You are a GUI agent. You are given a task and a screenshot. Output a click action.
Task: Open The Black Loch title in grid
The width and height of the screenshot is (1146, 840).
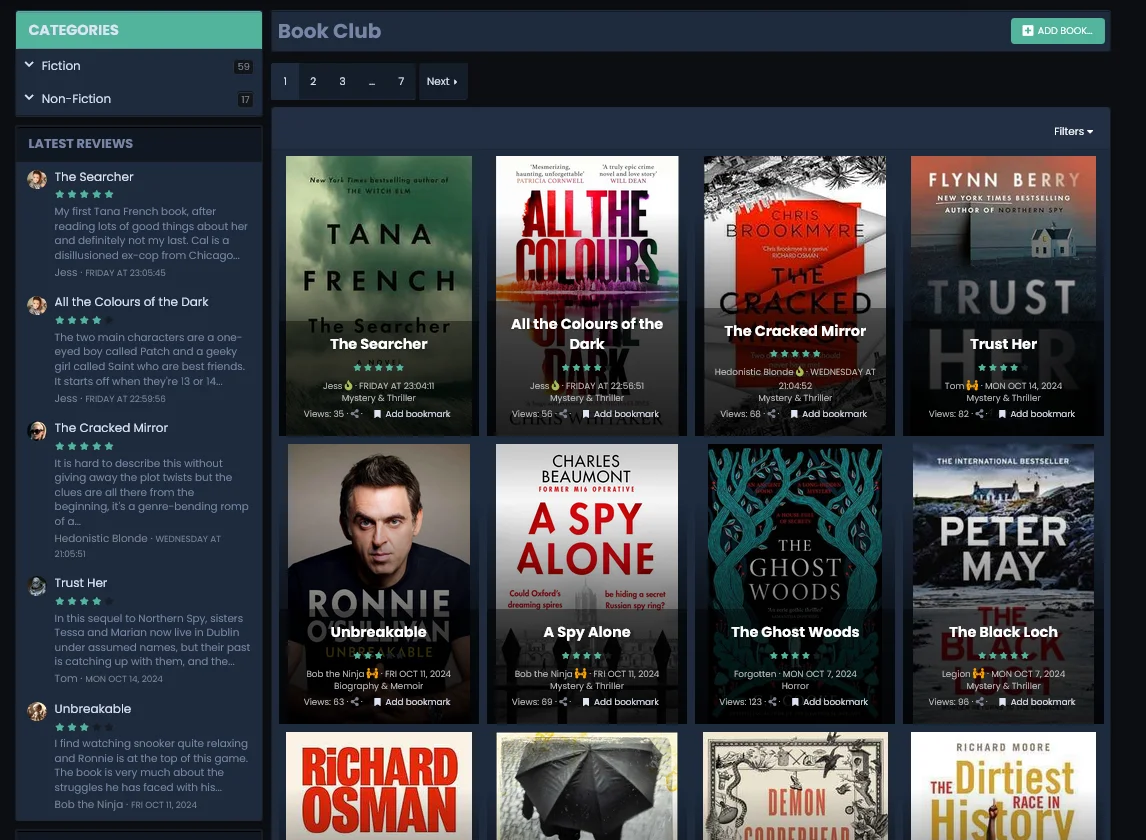pos(1003,632)
